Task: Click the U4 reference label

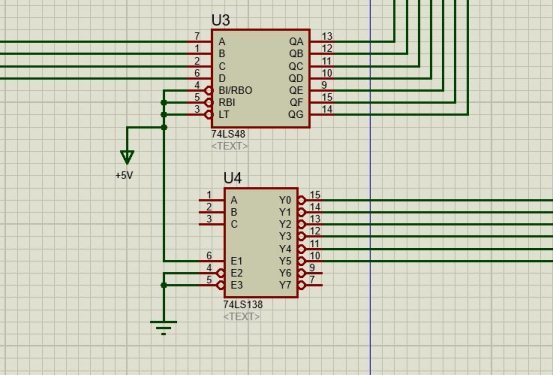Action: coord(233,178)
